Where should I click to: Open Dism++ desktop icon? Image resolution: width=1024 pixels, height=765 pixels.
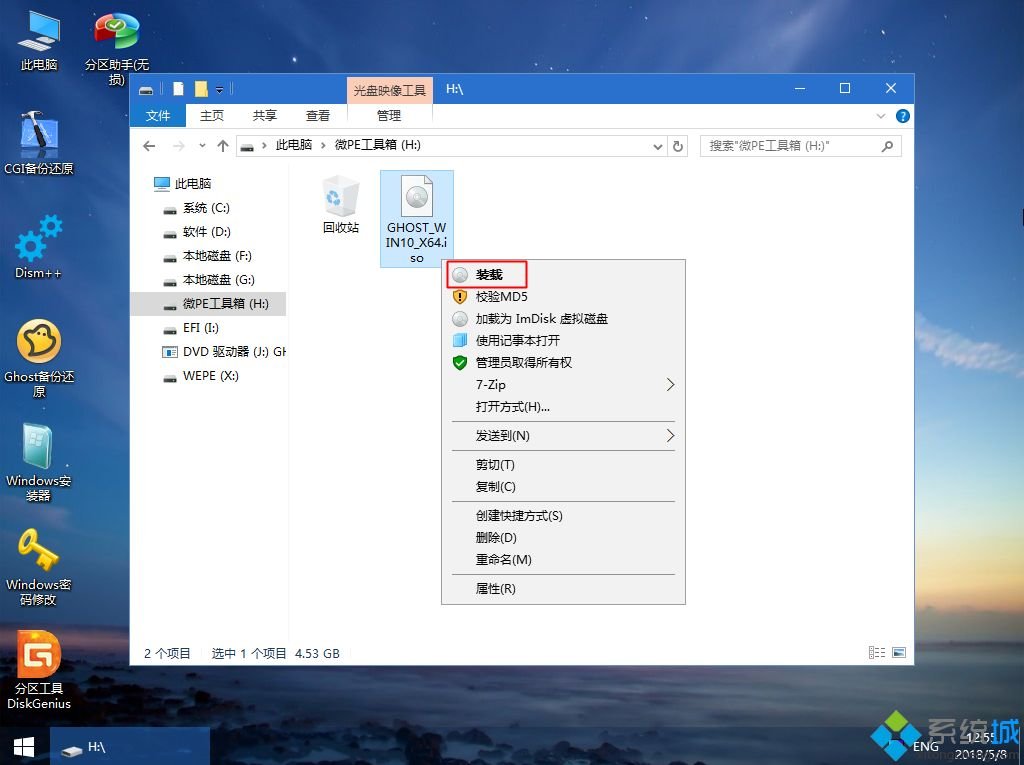click(x=39, y=241)
